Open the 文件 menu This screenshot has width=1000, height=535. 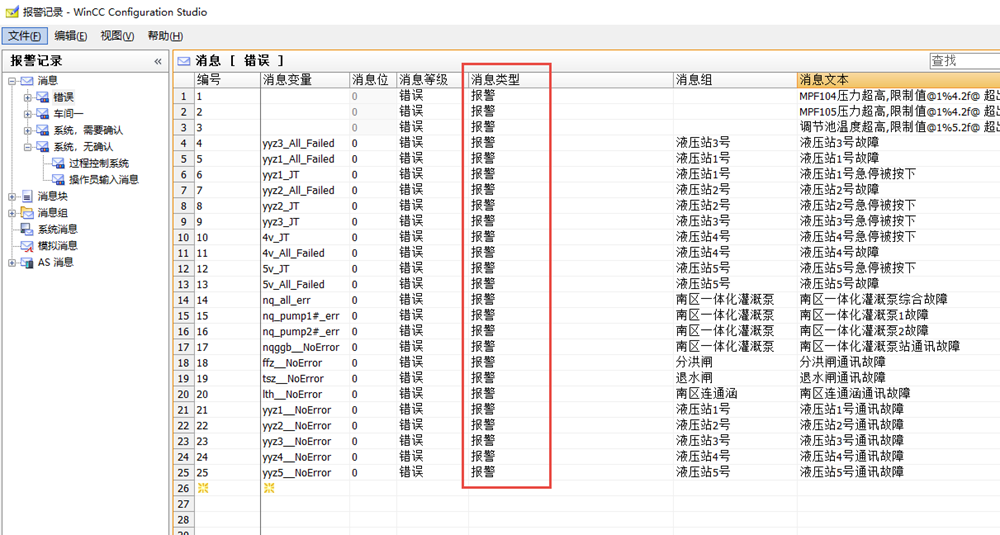pyautogui.click(x=24, y=36)
